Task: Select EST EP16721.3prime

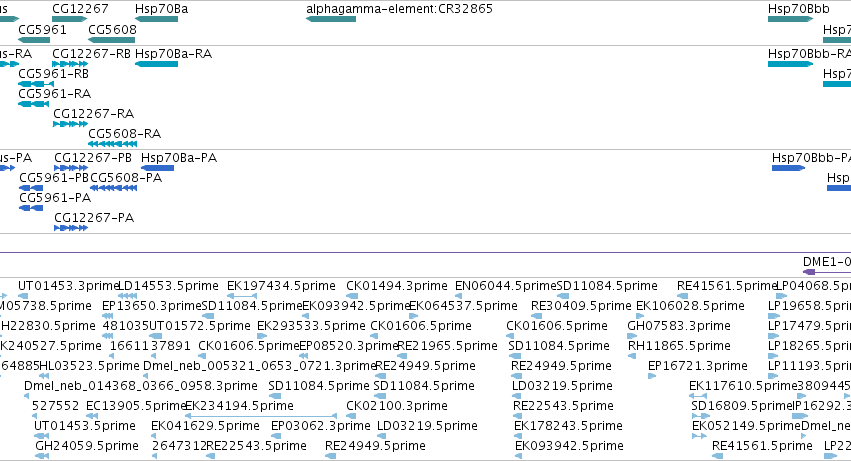Action: [697, 366]
